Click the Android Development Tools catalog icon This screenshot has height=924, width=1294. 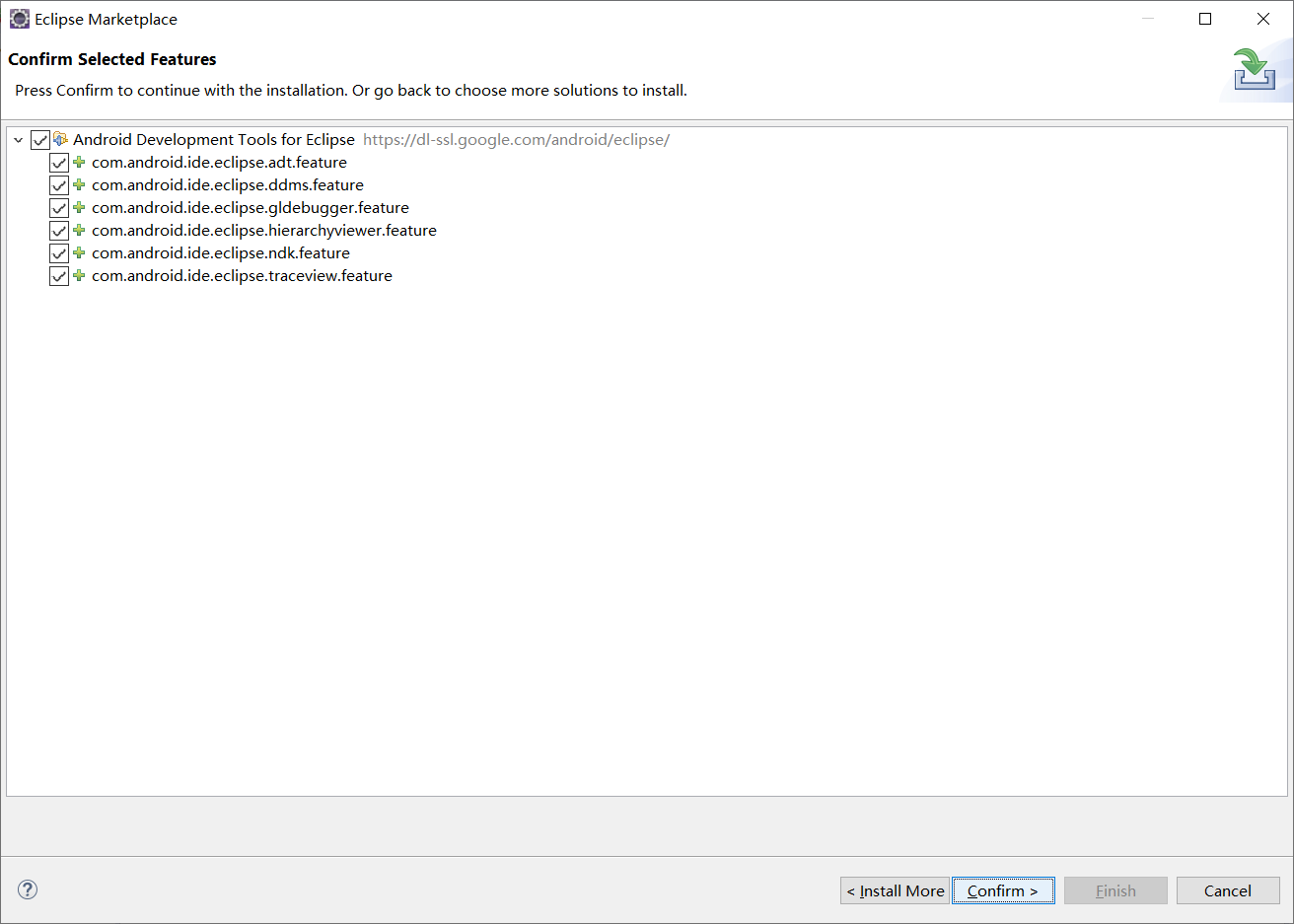(x=60, y=139)
